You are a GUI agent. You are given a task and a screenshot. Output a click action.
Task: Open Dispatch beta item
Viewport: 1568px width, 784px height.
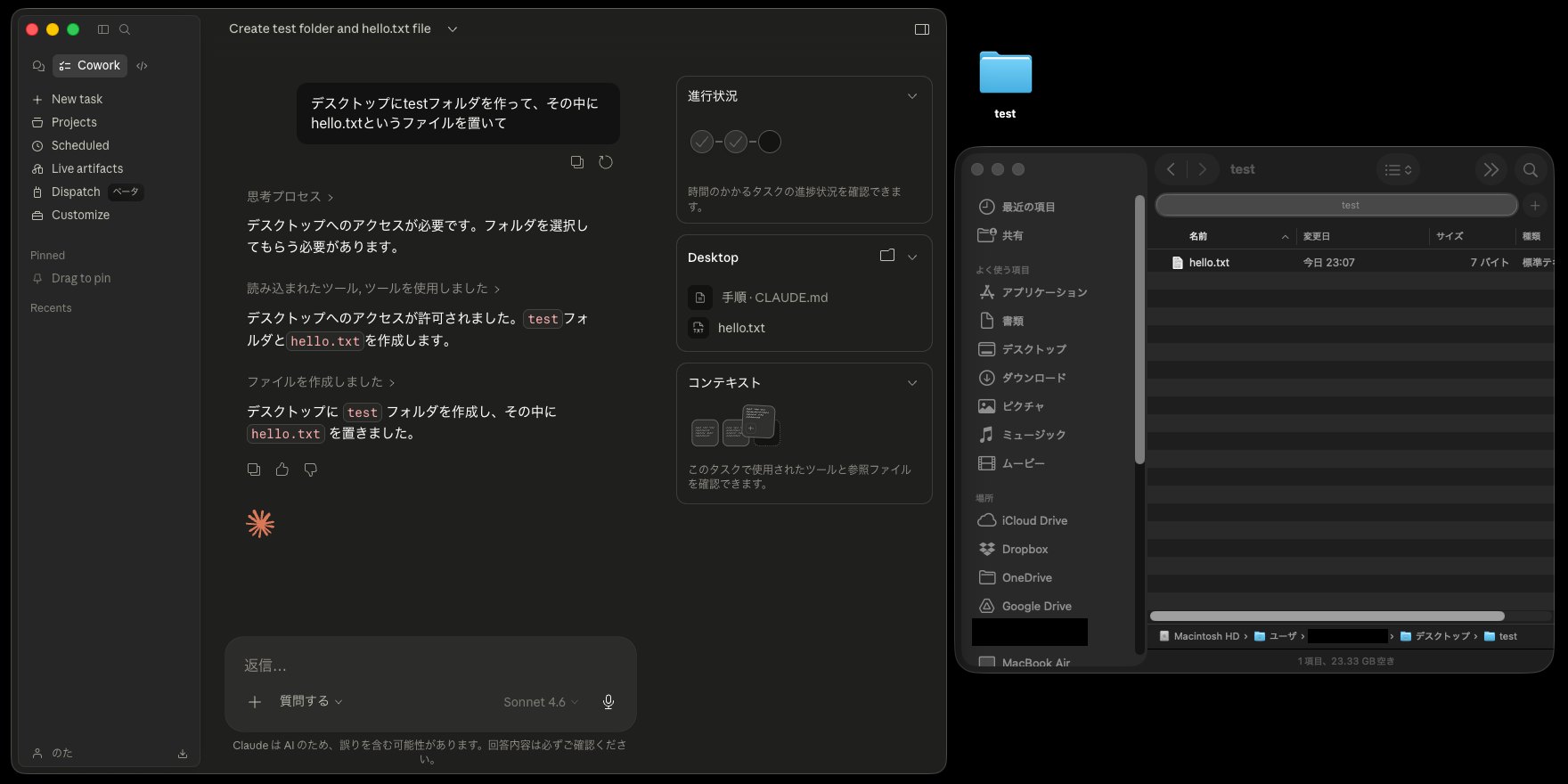86,192
